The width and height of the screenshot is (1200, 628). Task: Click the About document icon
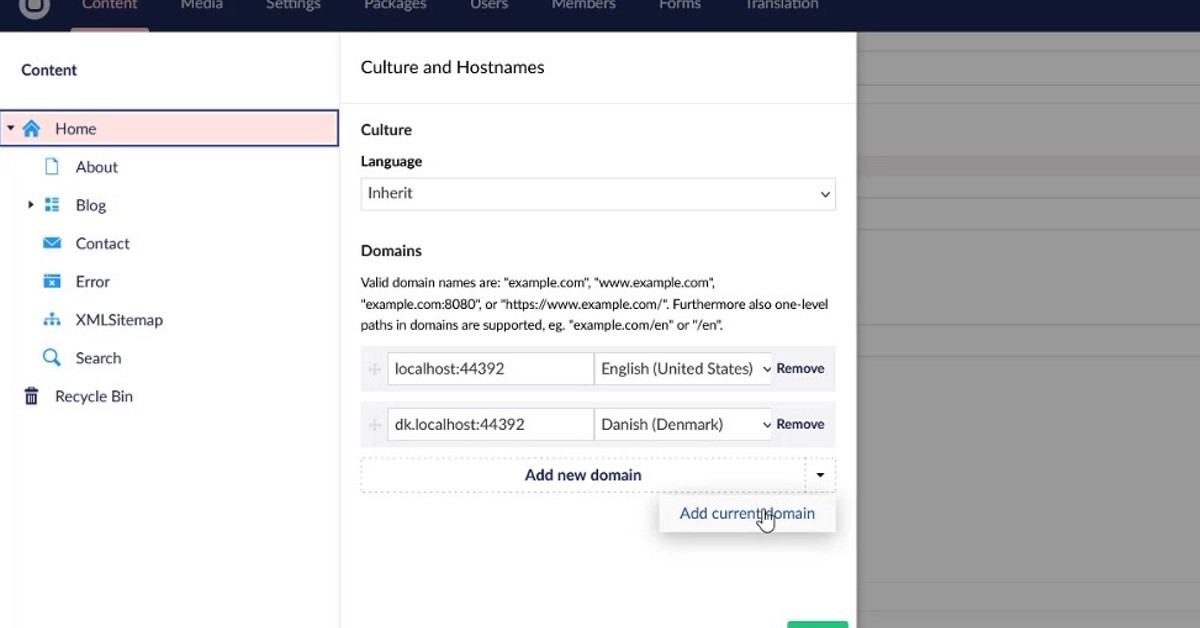coord(52,166)
